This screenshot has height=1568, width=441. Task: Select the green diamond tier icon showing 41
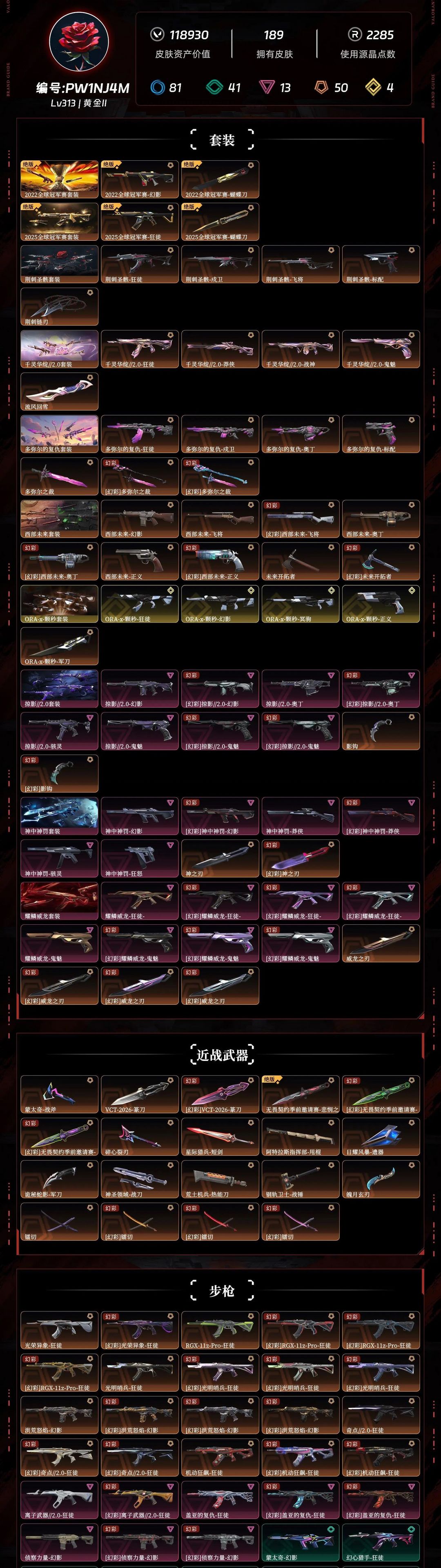coord(214,87)
